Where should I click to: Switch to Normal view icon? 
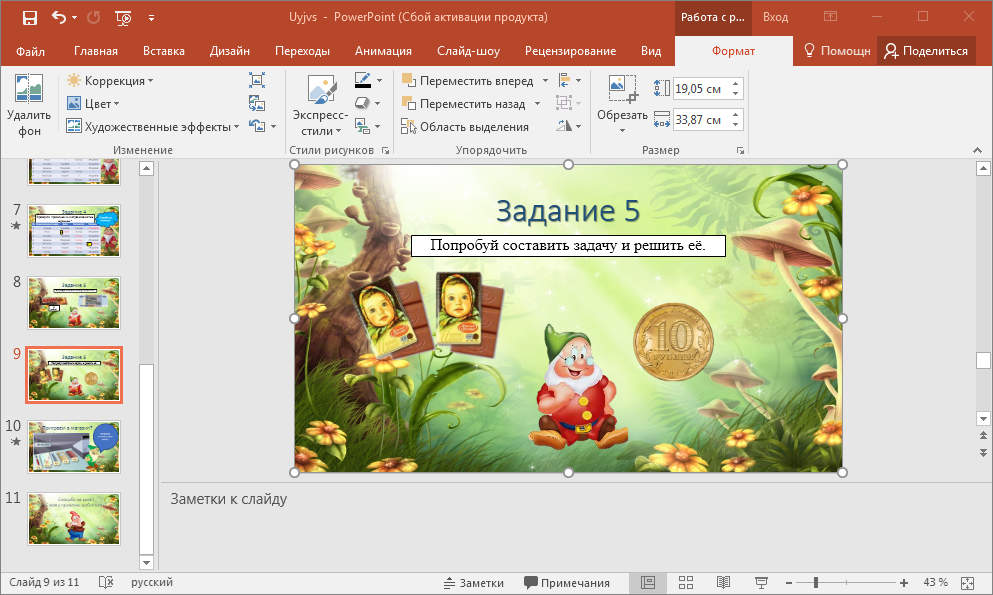648,583
